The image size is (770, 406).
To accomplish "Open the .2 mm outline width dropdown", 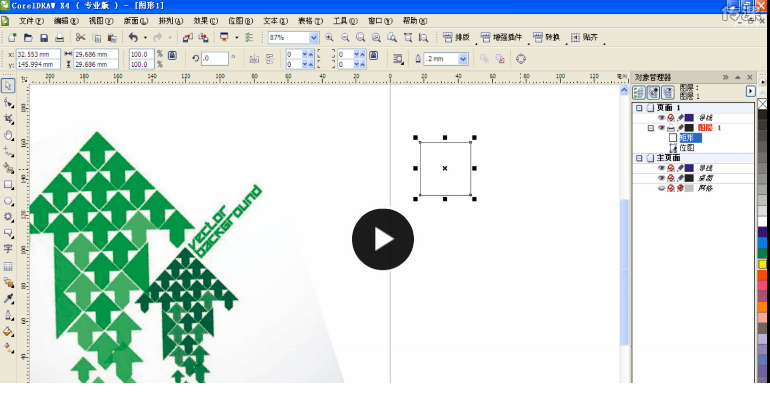I will [463, 59].
